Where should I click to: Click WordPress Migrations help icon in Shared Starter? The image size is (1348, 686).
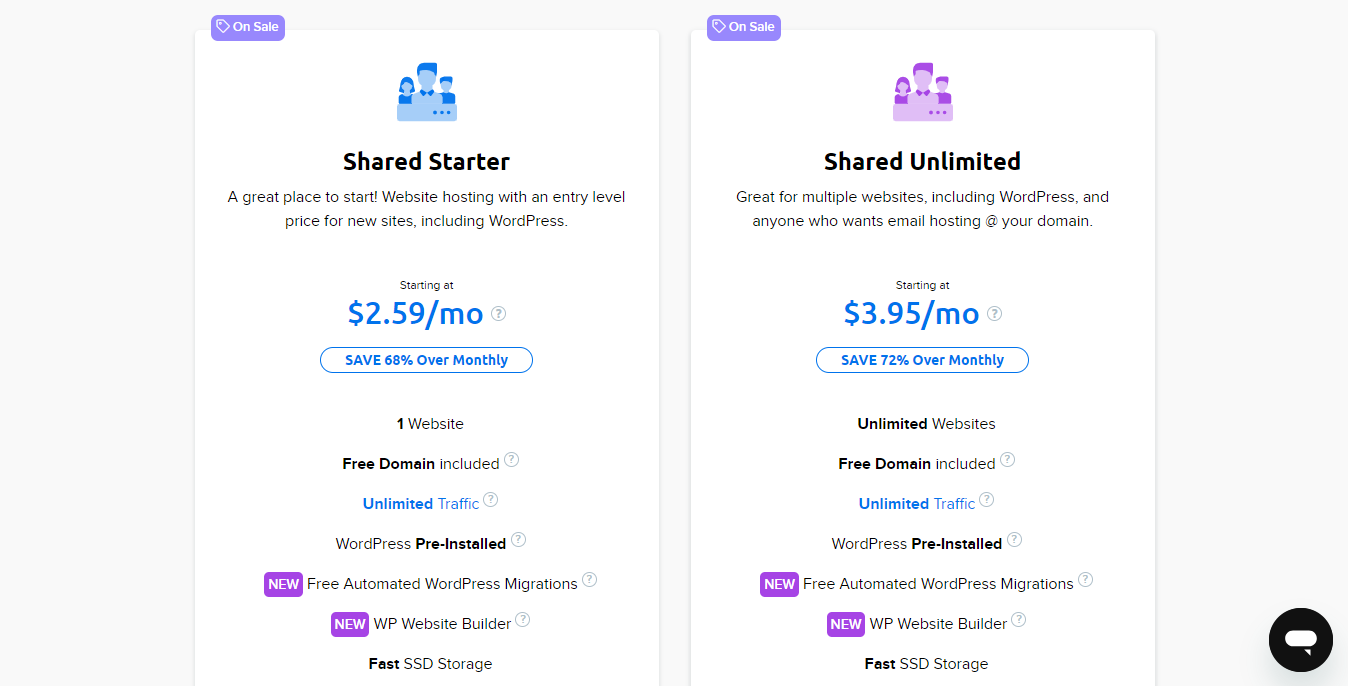(x=589, y=580)
